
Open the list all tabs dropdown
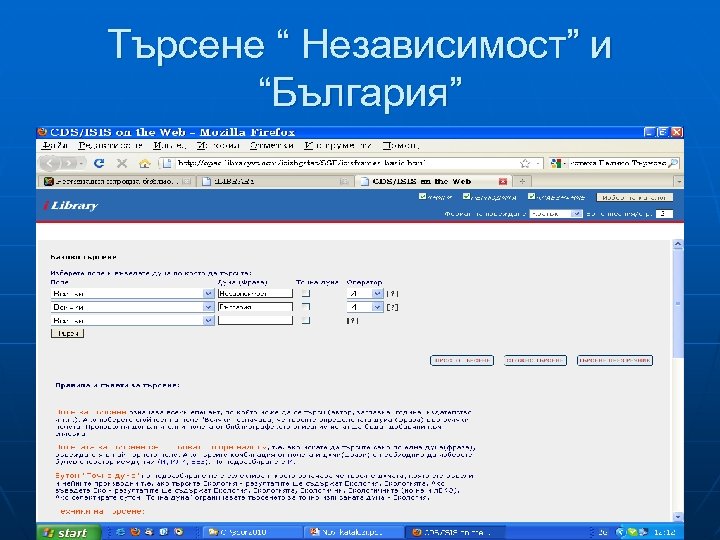(679, 181)
